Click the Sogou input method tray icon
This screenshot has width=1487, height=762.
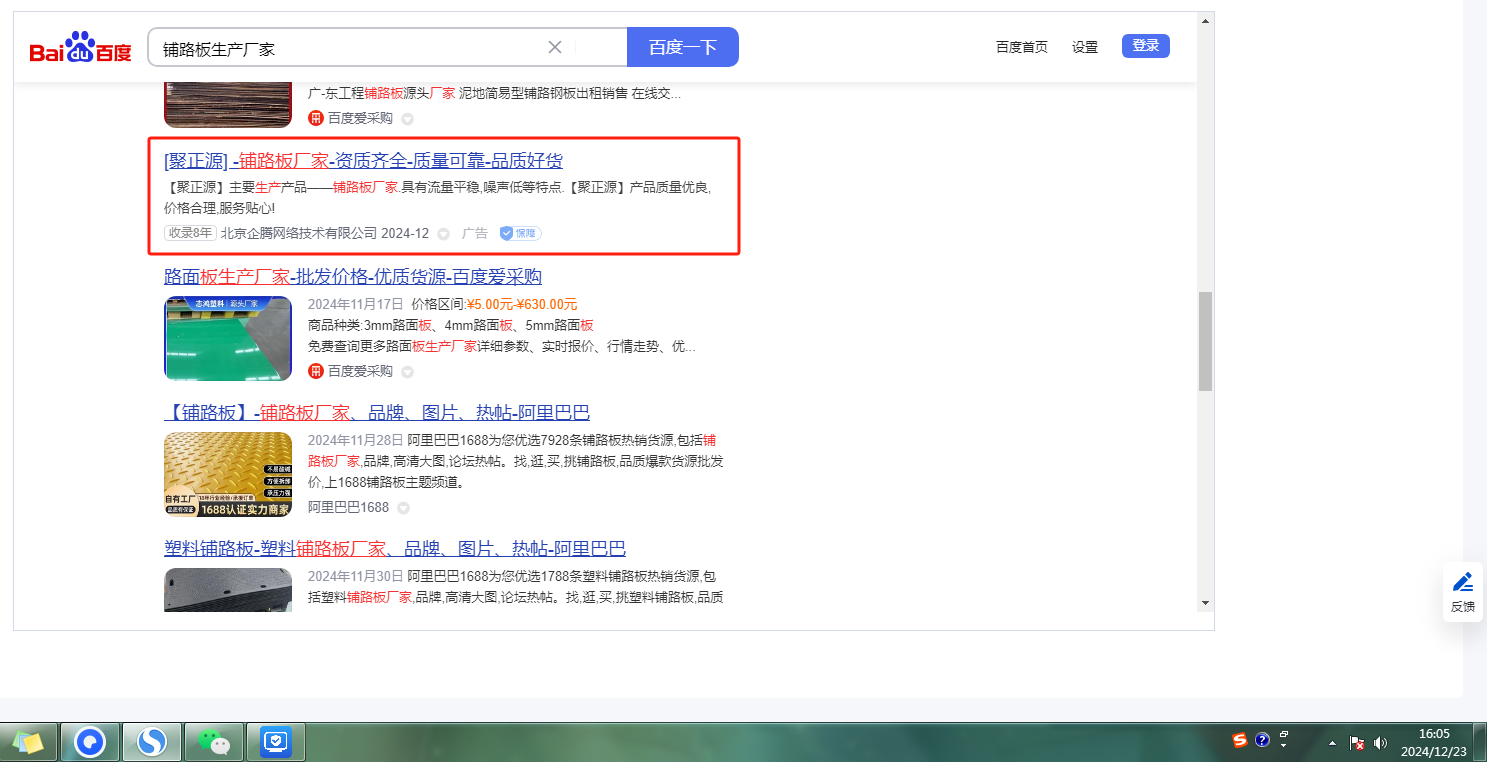pos(1240,740)
